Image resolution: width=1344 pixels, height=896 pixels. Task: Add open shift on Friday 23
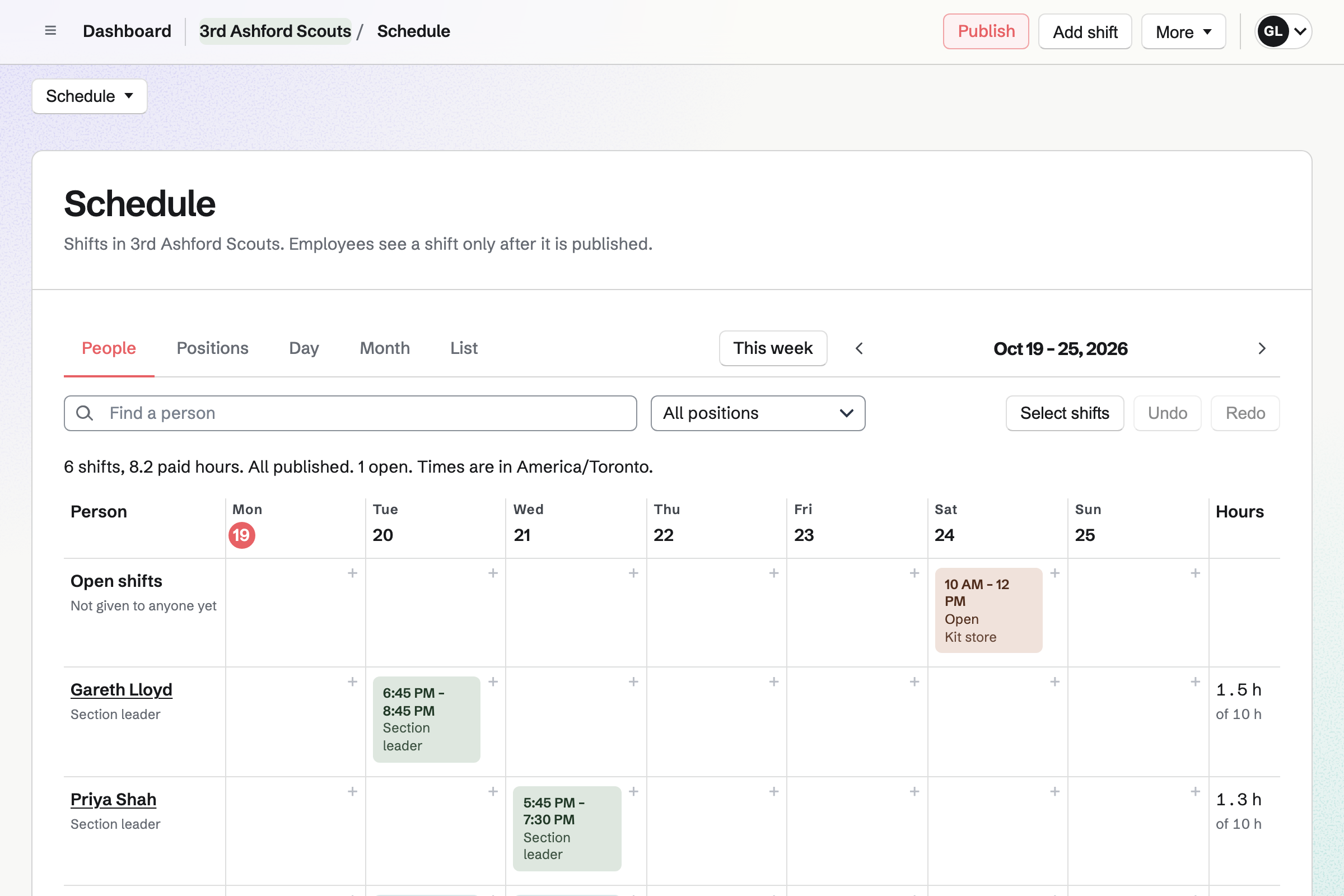tap(914, 573)
